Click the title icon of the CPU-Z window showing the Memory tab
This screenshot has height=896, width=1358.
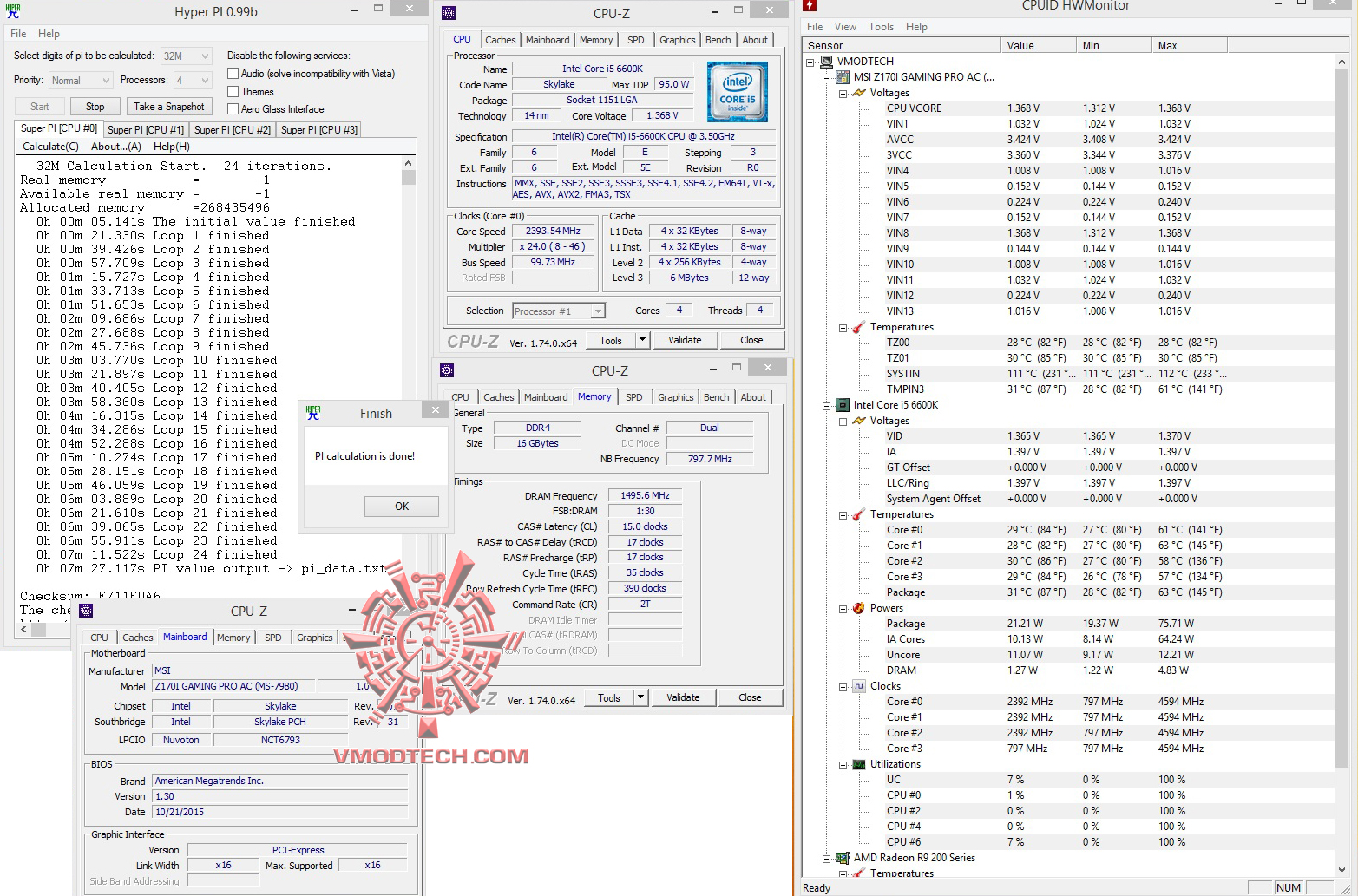[x=447, y=370]
